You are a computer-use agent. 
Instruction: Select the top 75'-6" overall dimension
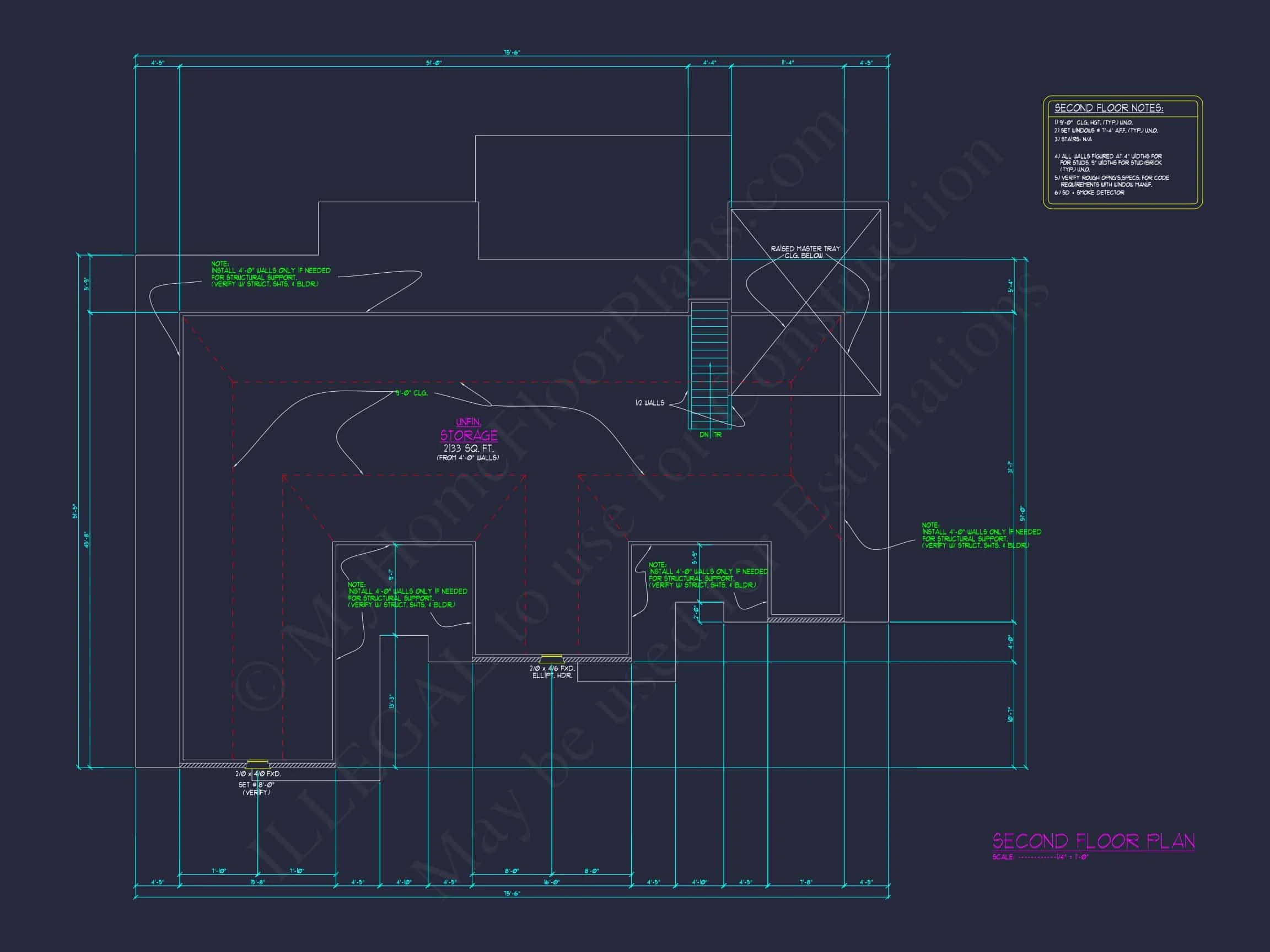tap(512, 52)
